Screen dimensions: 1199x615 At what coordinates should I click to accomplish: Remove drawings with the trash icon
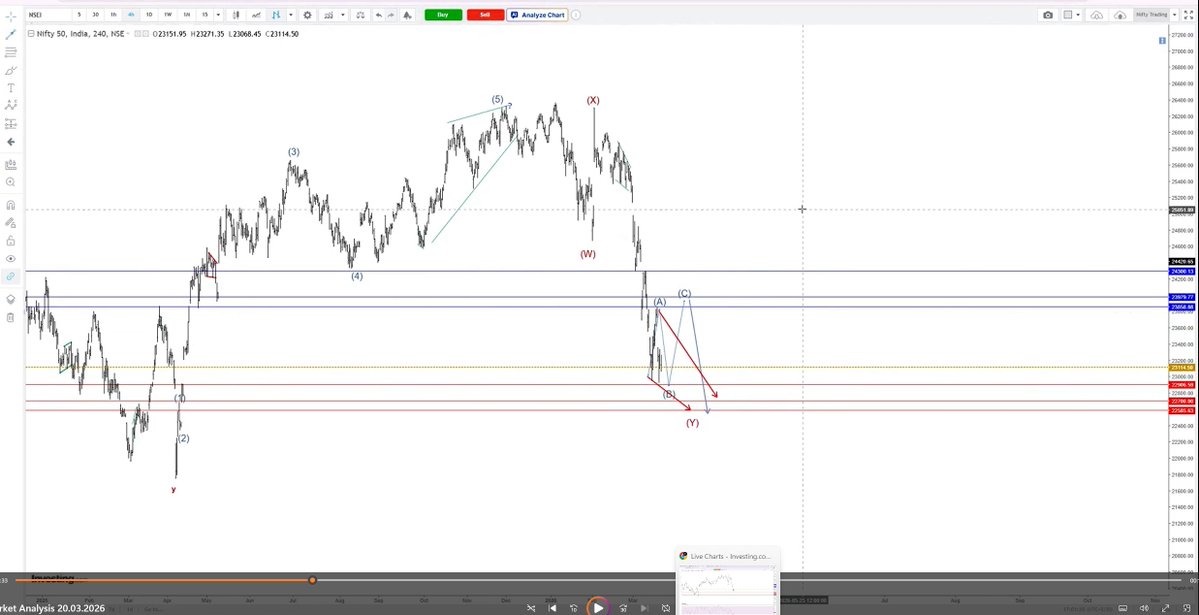pyautogui.click(x=11, y=317)
